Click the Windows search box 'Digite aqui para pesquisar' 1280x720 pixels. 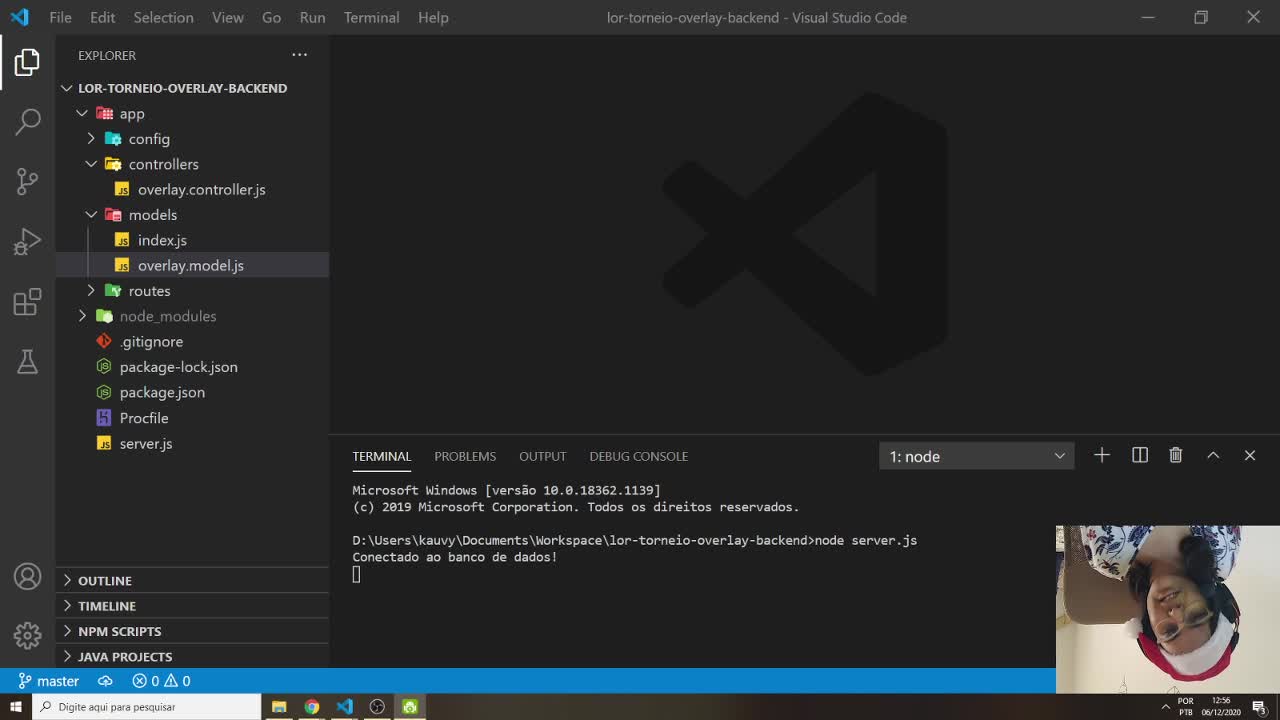click(x=146, y=707)
